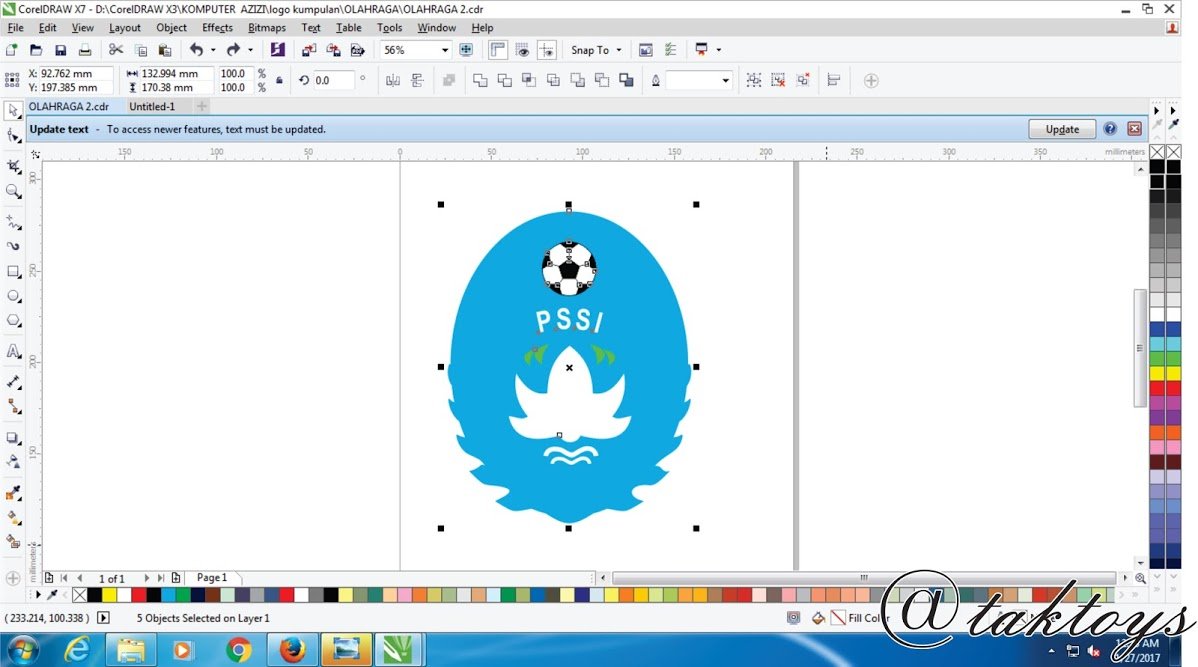The height and width of the screenshot is (667, 1198).
Task: Click the no-color X swatch in bottom palette
Action: pos(79,594)
